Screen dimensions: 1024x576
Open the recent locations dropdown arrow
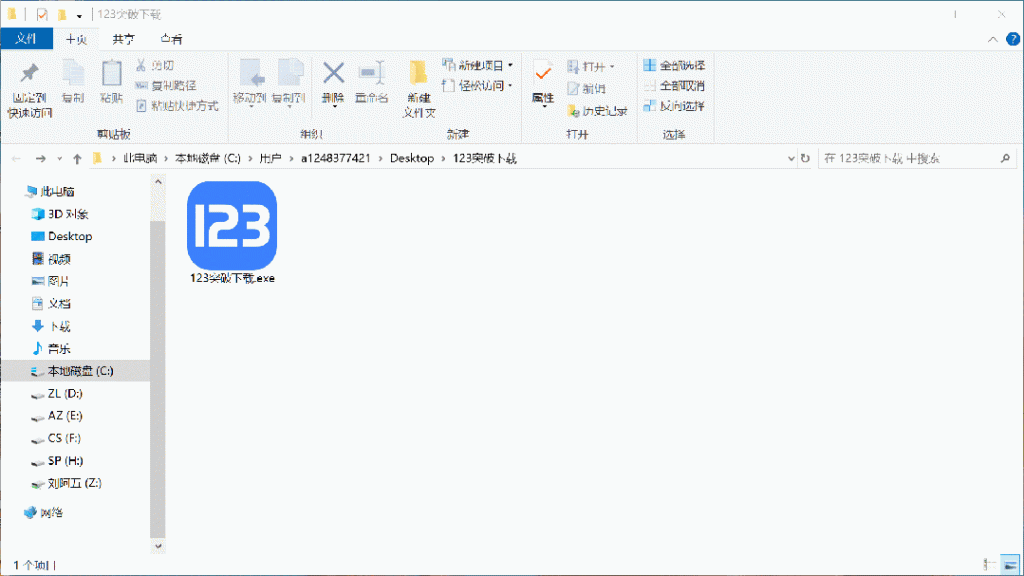pyautogui.click(x=59, y=159)
